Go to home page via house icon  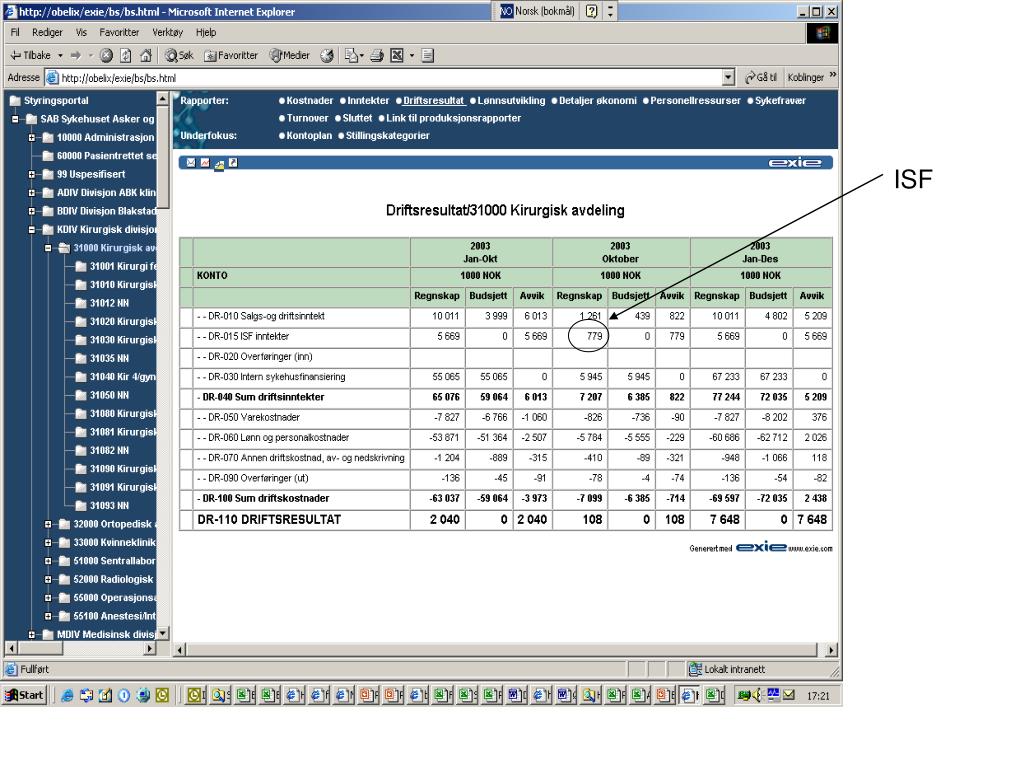[x=146, y=56]
